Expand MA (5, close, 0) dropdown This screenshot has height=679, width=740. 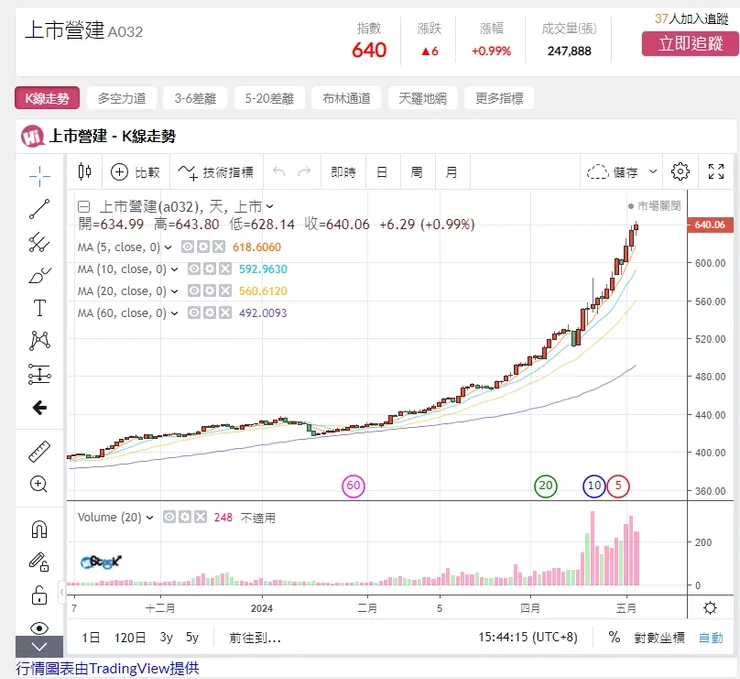[168, 247]
